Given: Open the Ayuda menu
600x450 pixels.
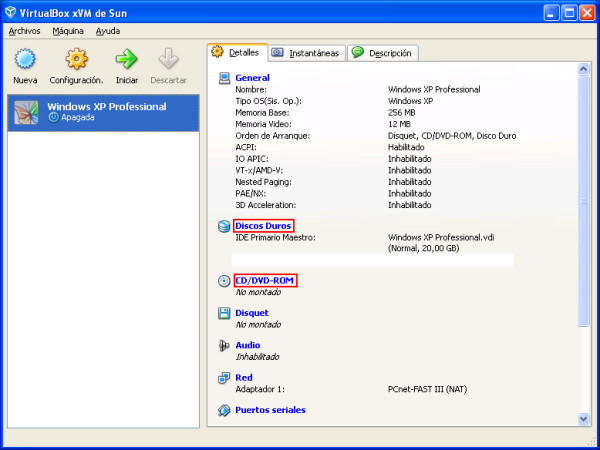Looking at the screenshot, I should [x=107, y=31].
